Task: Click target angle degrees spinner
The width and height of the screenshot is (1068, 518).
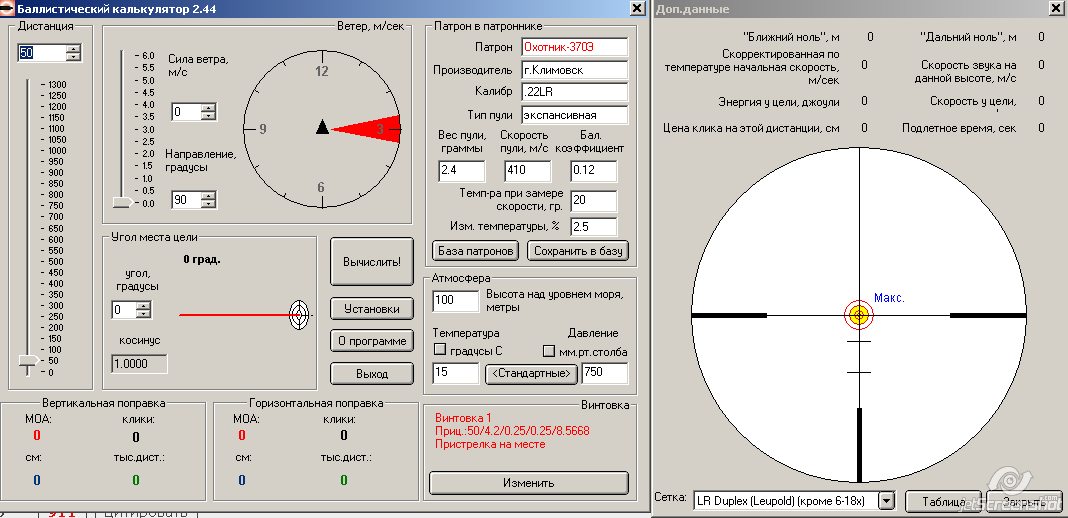Action: tap(144, 311)
